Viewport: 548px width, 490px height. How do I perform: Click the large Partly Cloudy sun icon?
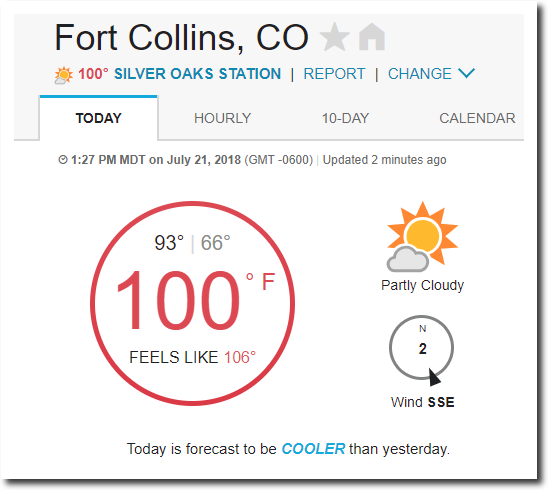tap(422, 237)
